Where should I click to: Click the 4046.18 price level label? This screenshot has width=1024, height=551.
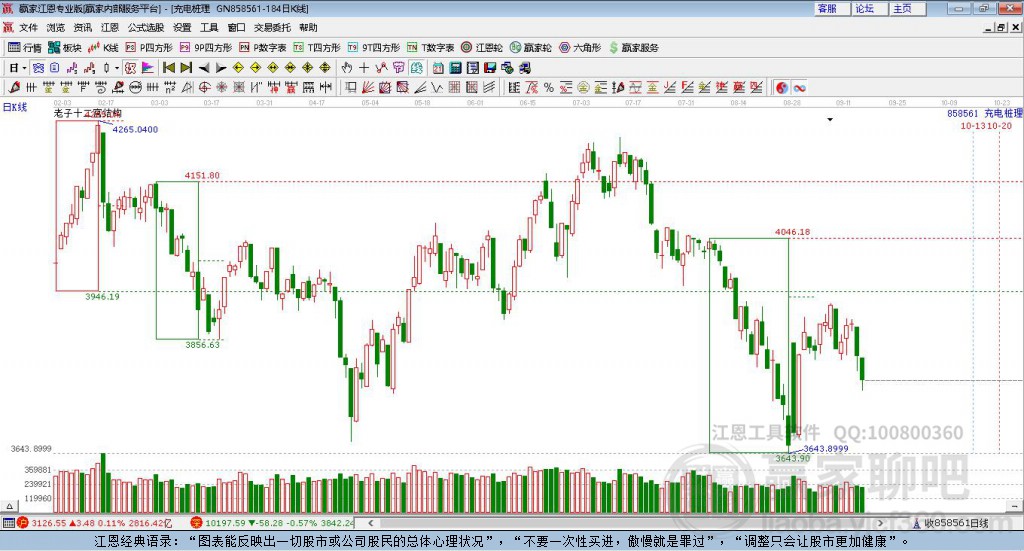pos(792,232)
